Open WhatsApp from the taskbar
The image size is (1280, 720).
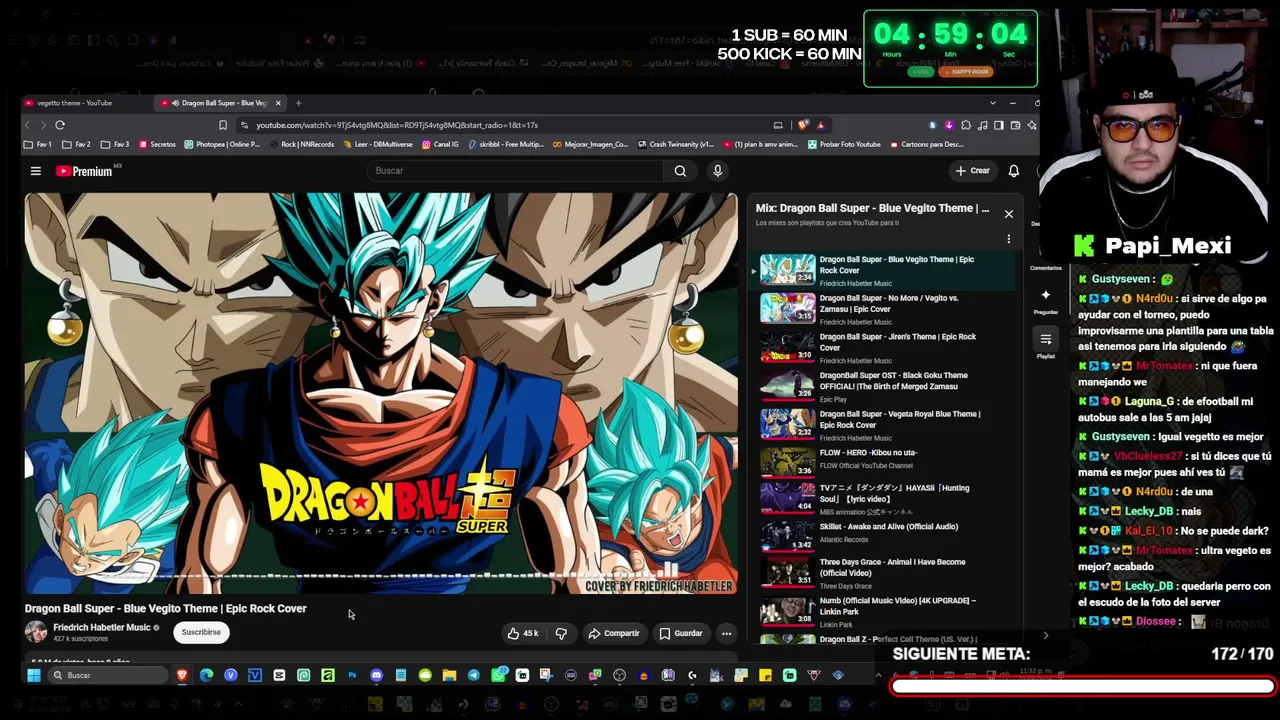tap(498, 675)
